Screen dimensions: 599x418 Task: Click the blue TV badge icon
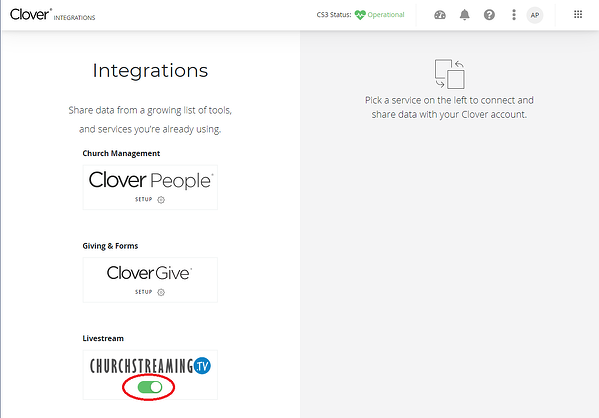point(202,366)
